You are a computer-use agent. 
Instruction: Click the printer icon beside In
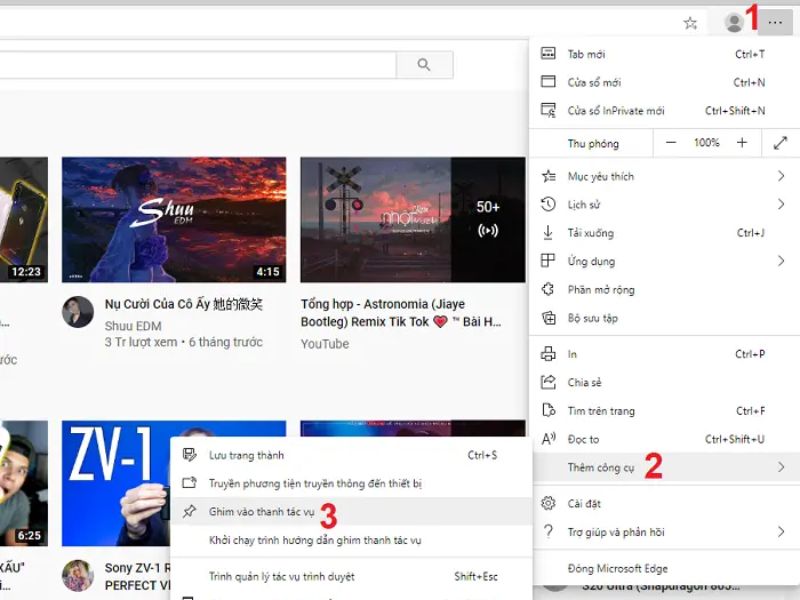tap(549, 354)
